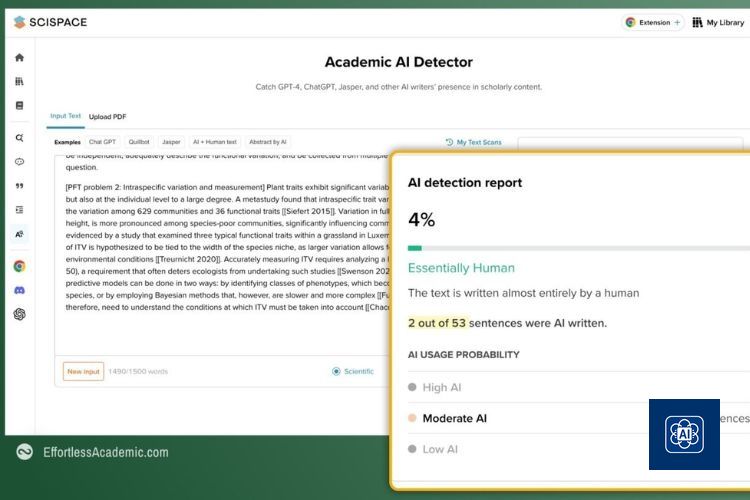750x500 pixels.
Task: Switch to the Upload PDF tab
Action: pos(108,117)
